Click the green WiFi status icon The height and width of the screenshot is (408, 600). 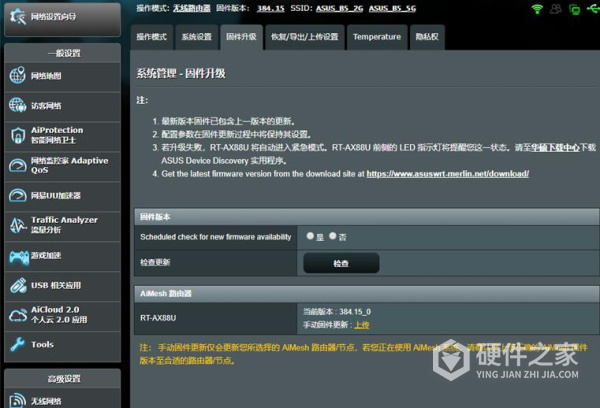click(x=537, y=9)
